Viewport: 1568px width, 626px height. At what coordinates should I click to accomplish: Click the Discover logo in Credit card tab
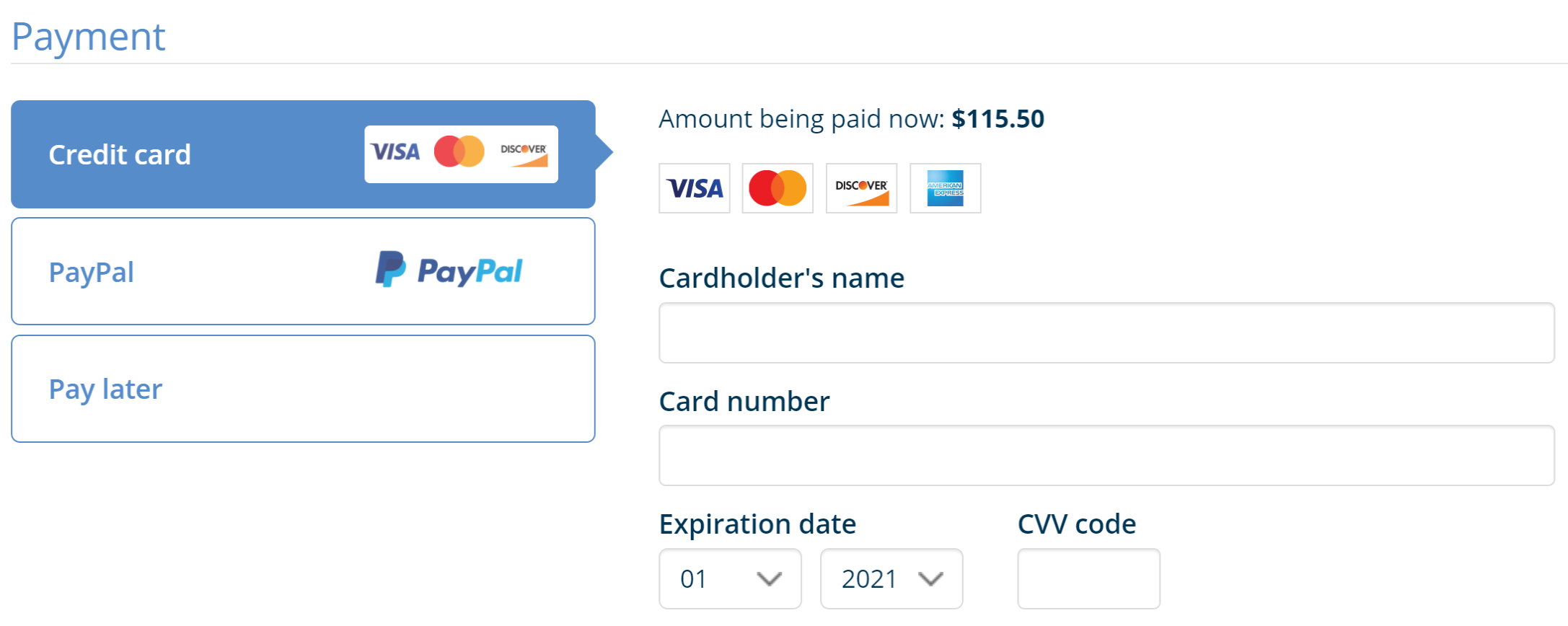pyautogui.click(x=524, y=154)
